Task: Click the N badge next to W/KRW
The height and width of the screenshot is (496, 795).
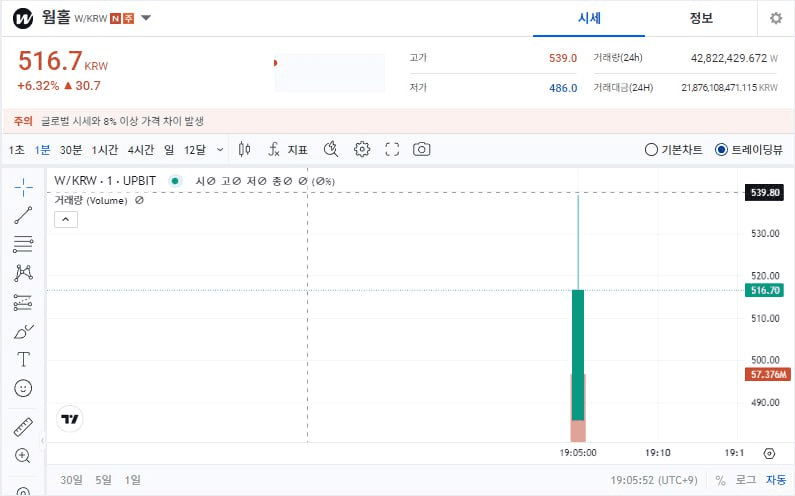Action: 116,19
